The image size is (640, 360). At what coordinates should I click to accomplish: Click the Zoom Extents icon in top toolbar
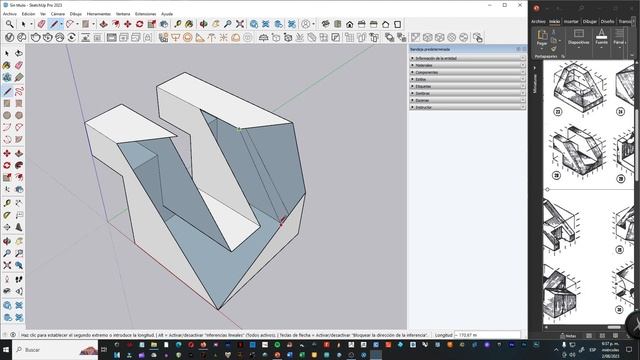[x=240, y=24]
